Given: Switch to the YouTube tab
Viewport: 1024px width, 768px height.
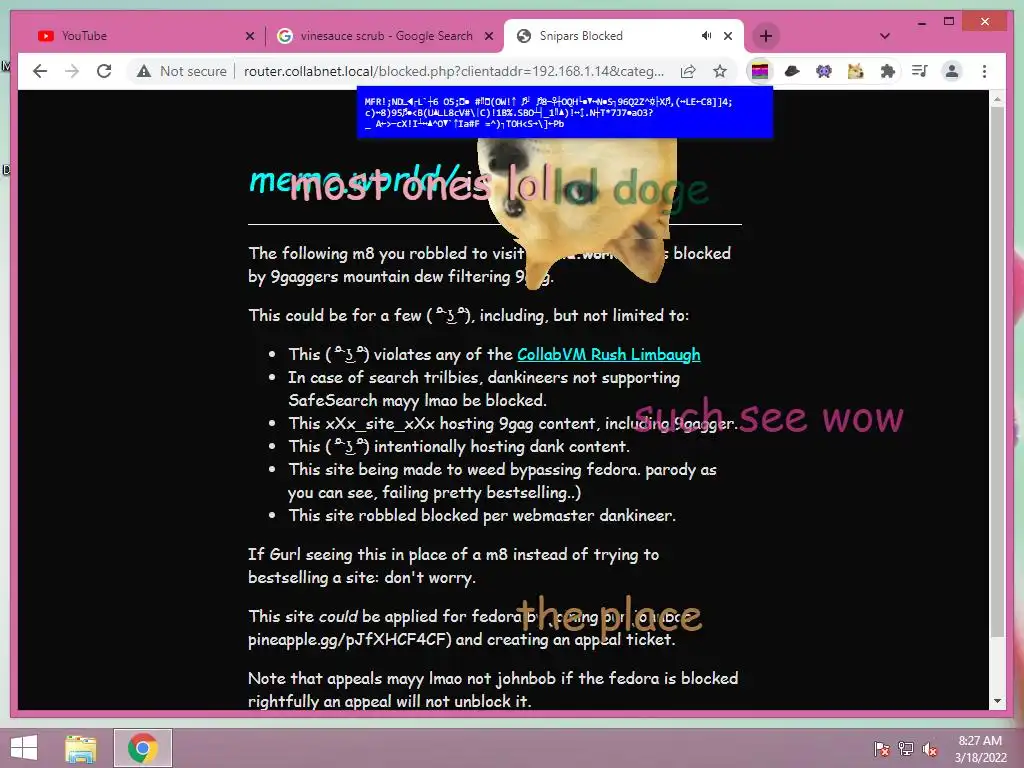Looking at the screenshot, I should 144,36.
